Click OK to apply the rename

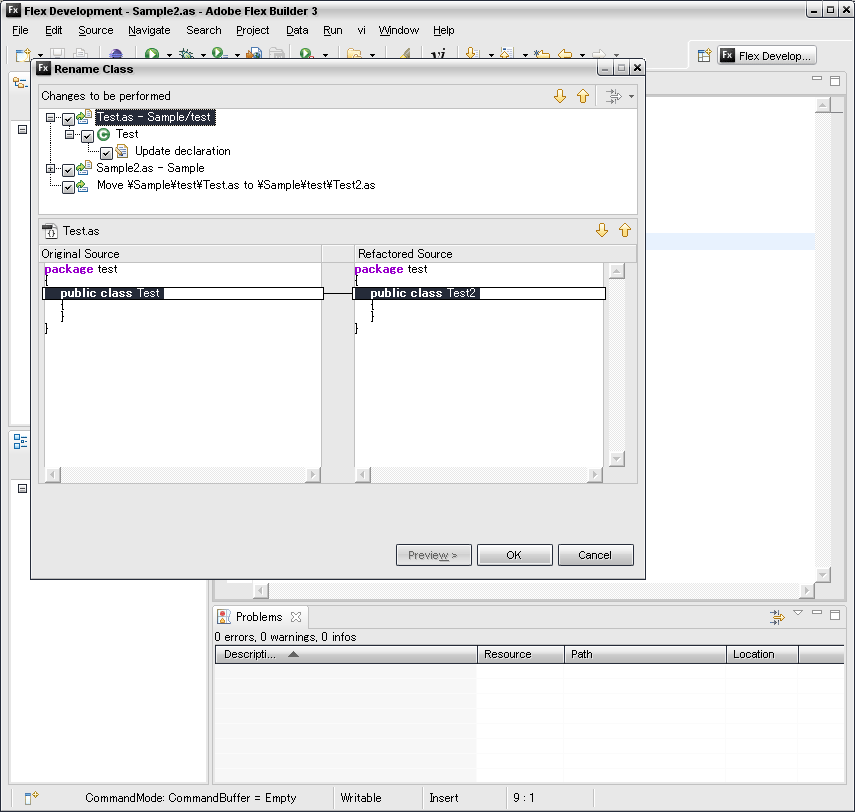coord(514,555)
